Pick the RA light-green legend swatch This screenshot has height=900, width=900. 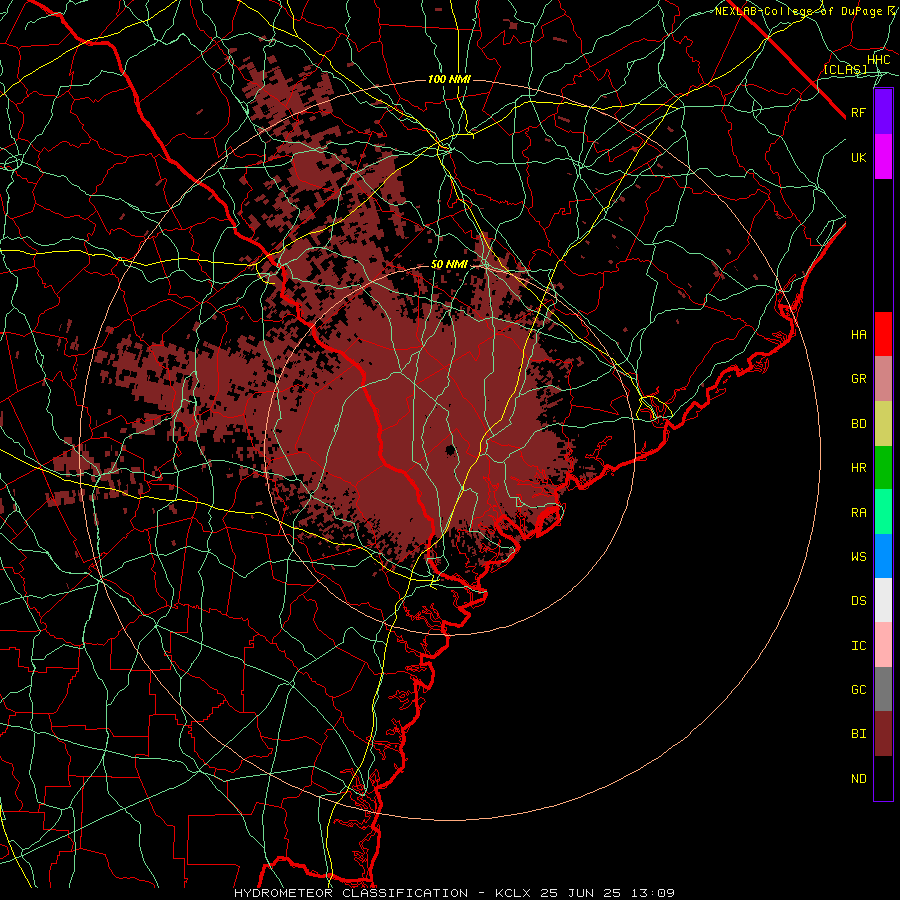click(x=883, y=512)
